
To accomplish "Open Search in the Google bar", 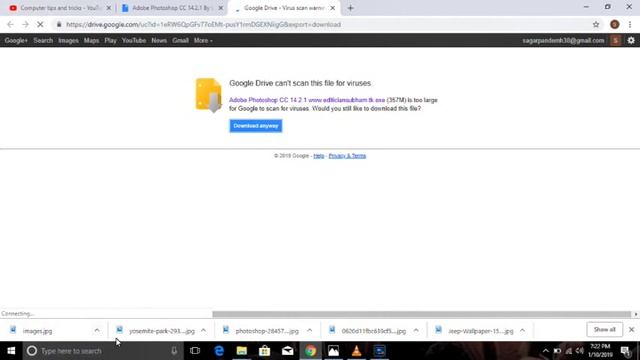I will pyautogui.click(x=43, y=40).
